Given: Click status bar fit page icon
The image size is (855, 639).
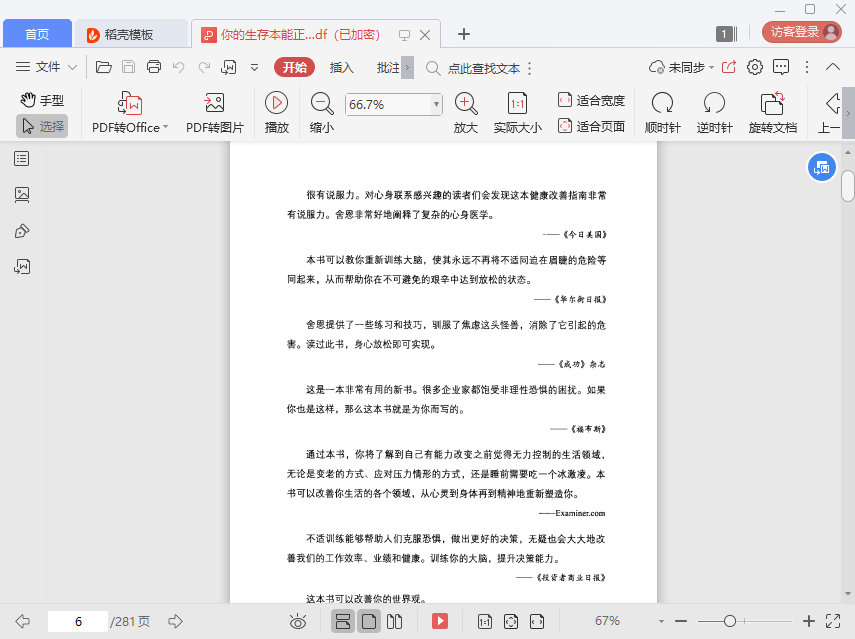Looking at the screenshot, I should coord(511,621).
